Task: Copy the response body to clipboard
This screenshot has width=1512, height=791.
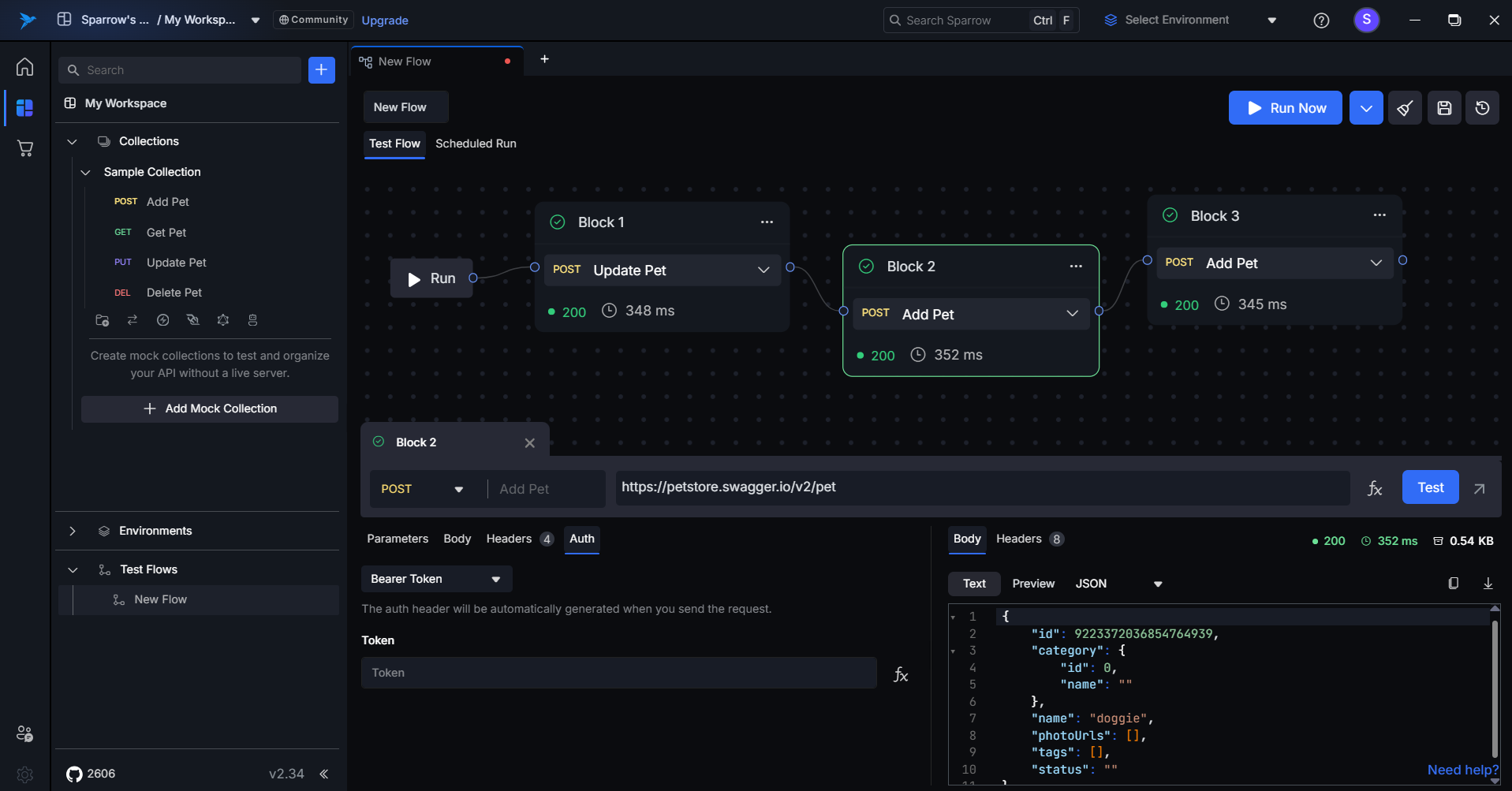Action: pyautogui.click(x=1453, y=584)
